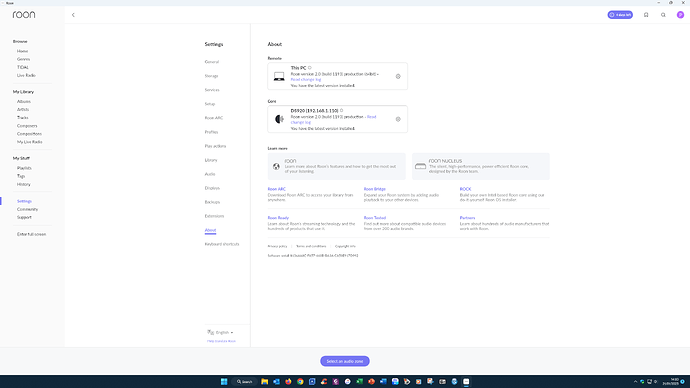Open settings gear for the DS920 core
690x388 pixels.
[x=398, y=119]
